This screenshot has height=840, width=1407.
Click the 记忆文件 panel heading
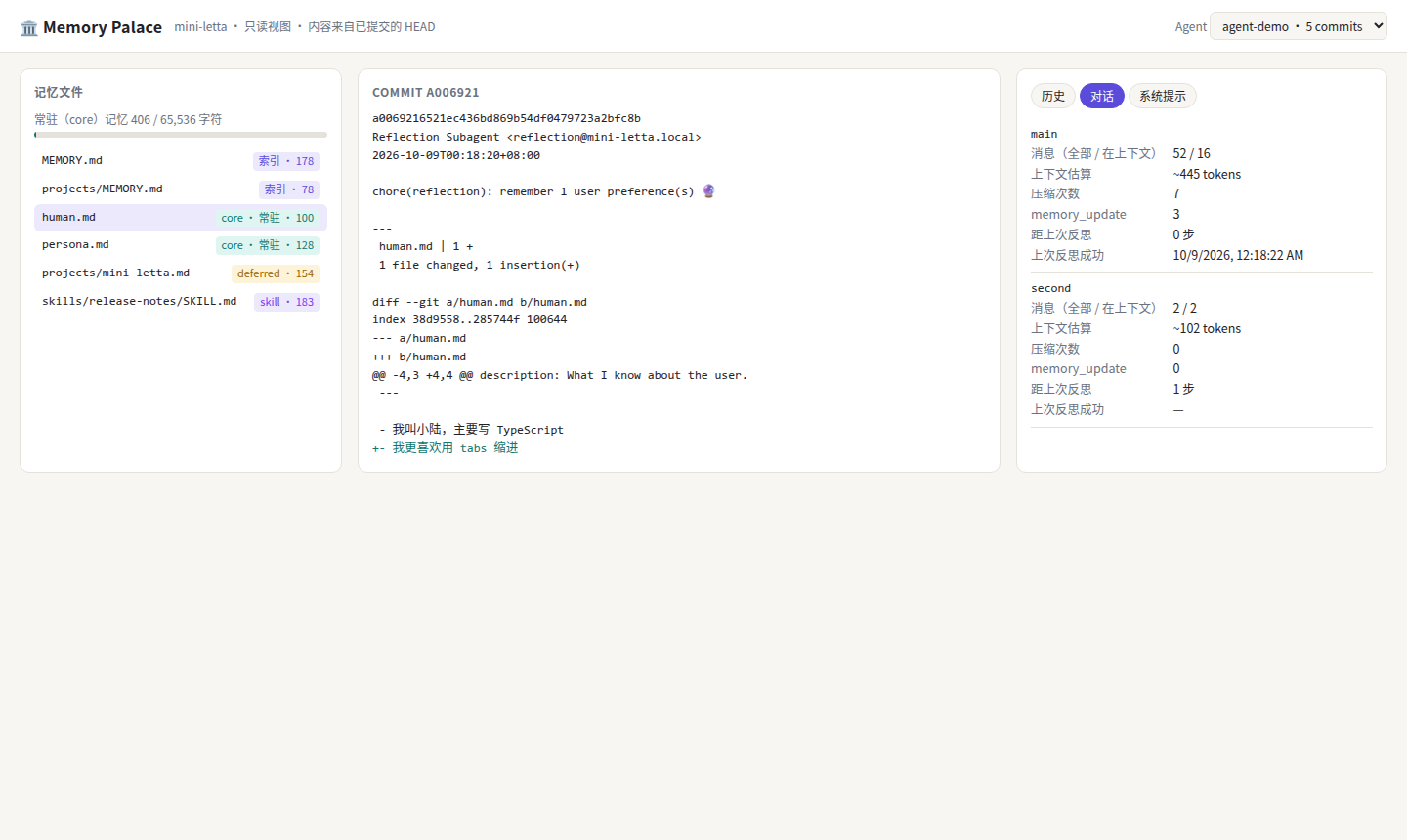(x=59, y=92)
